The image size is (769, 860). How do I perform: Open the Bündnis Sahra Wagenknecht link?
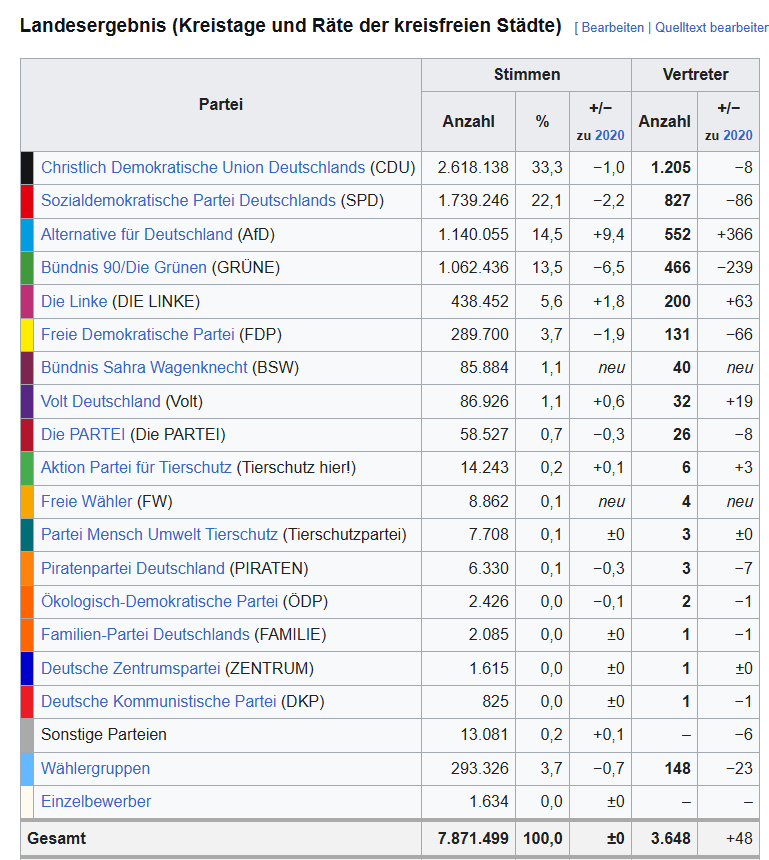(x=144, y=367)
